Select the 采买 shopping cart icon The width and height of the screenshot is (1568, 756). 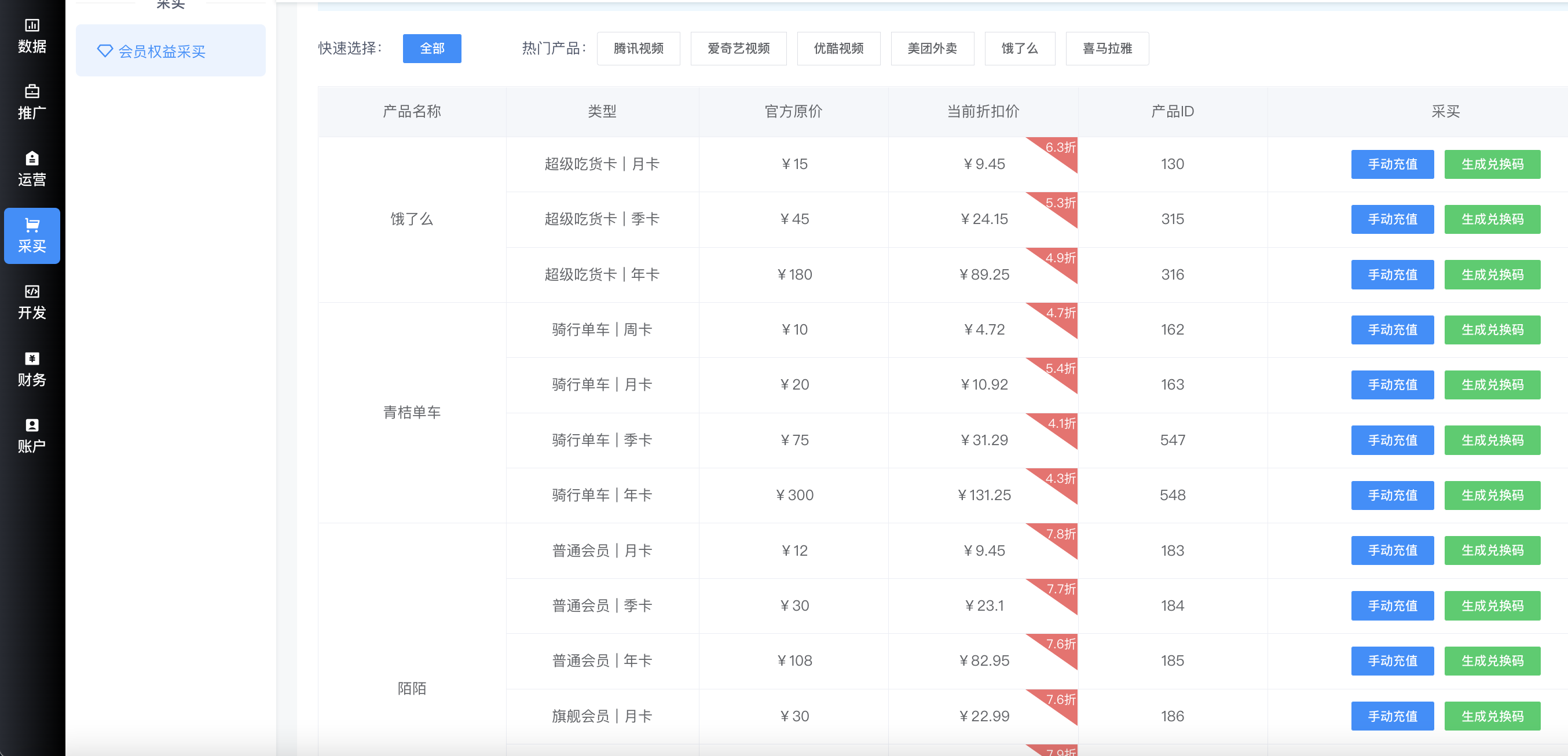pyautogui.click(x=32, y=225)
